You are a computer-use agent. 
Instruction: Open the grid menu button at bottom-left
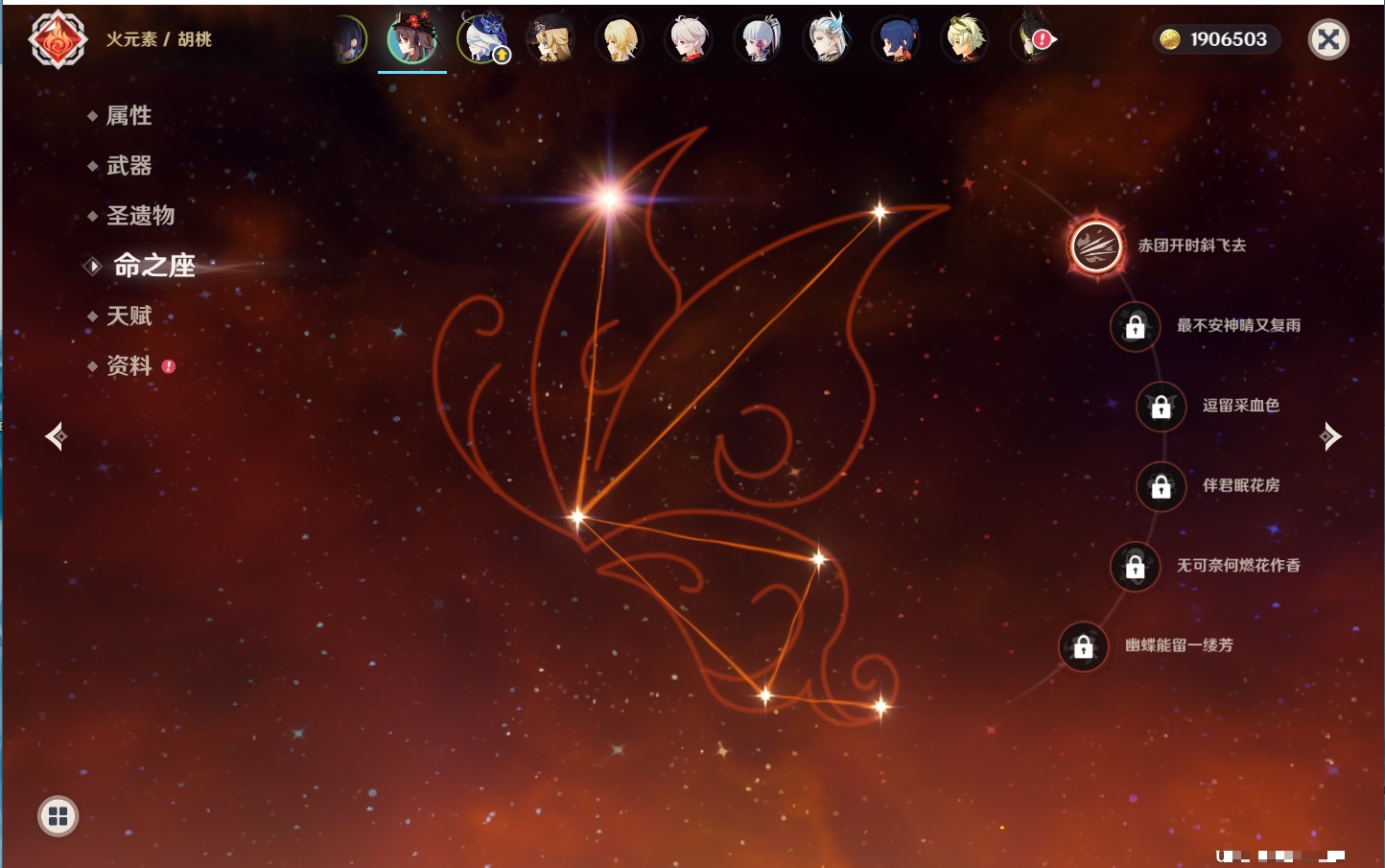(x=58, y=816)
